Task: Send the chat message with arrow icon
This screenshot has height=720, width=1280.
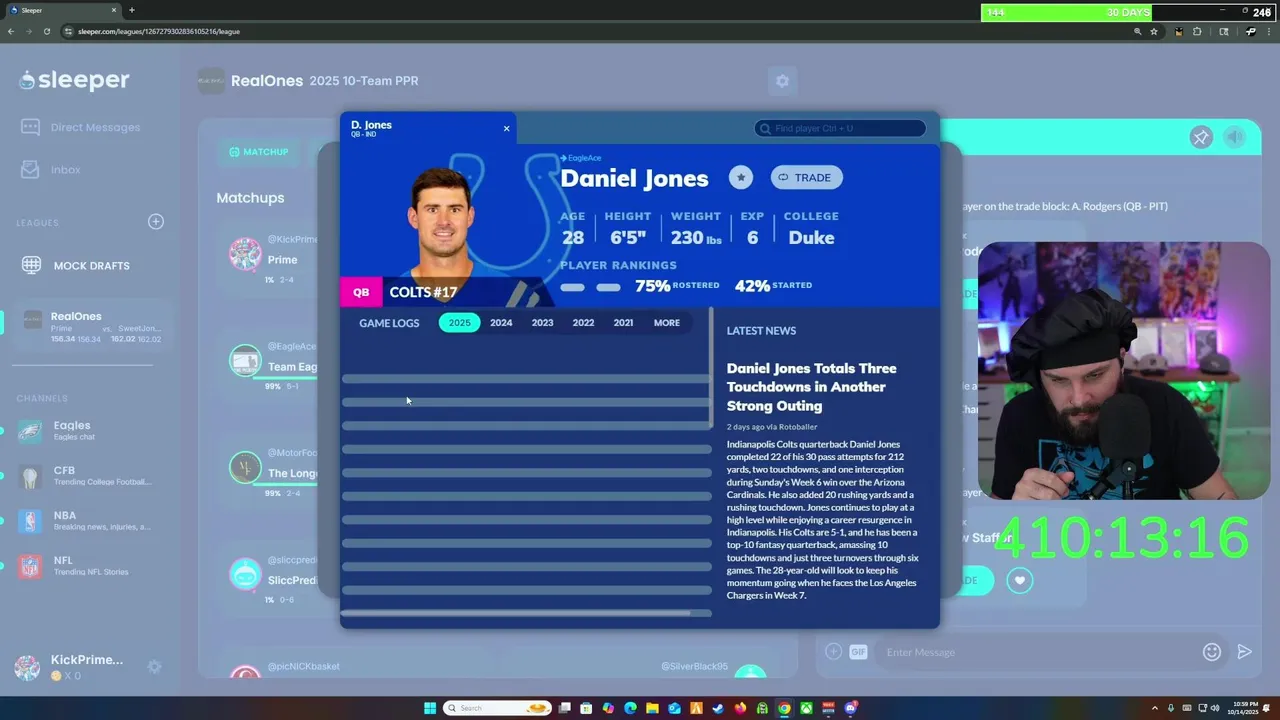Action: point(1244,652)
